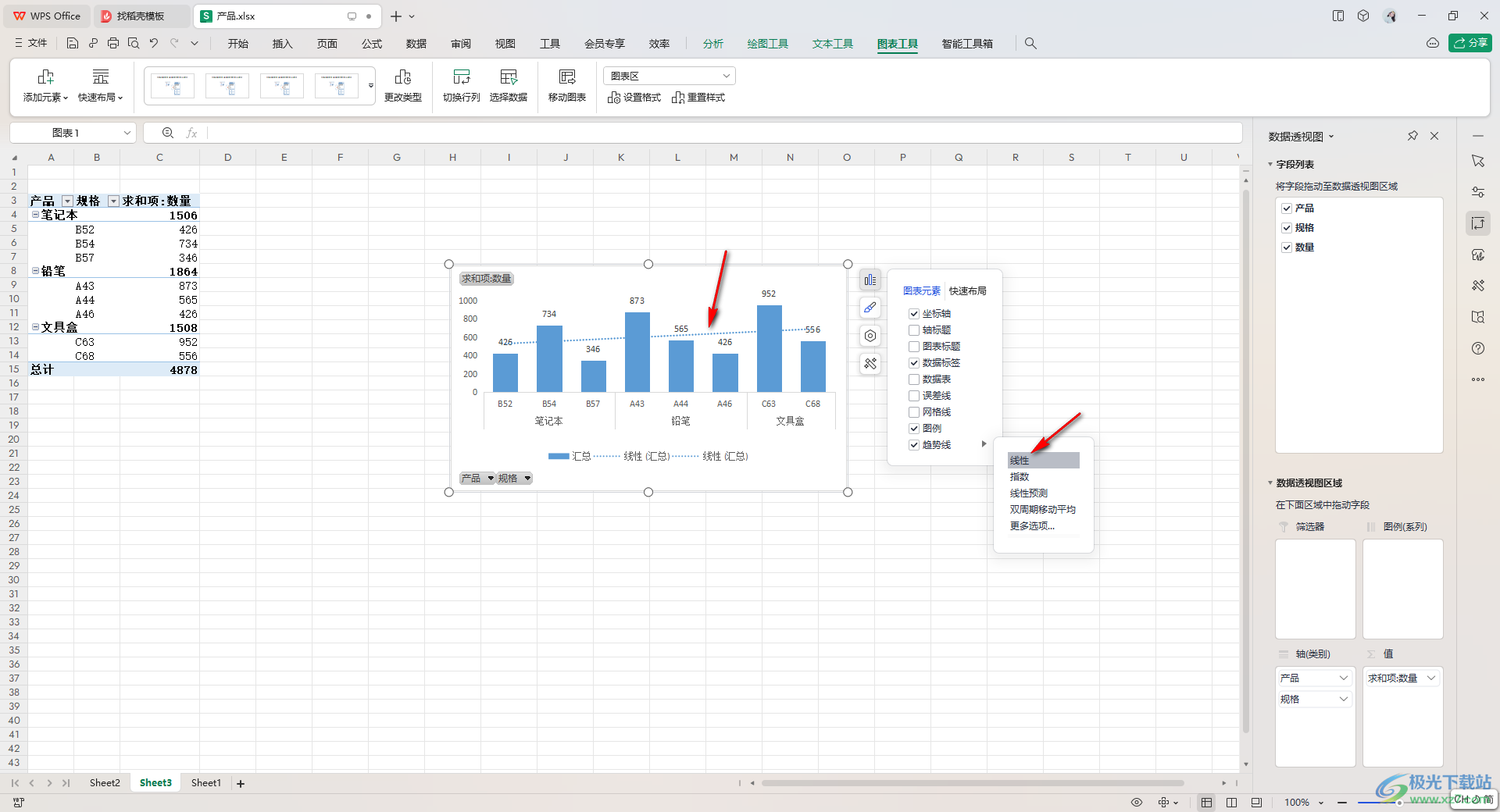The image size is (1500, 812).
Task: Open the Insert (插入) ribbon tab
Action: pyautogui.click(x=282, y=44)
